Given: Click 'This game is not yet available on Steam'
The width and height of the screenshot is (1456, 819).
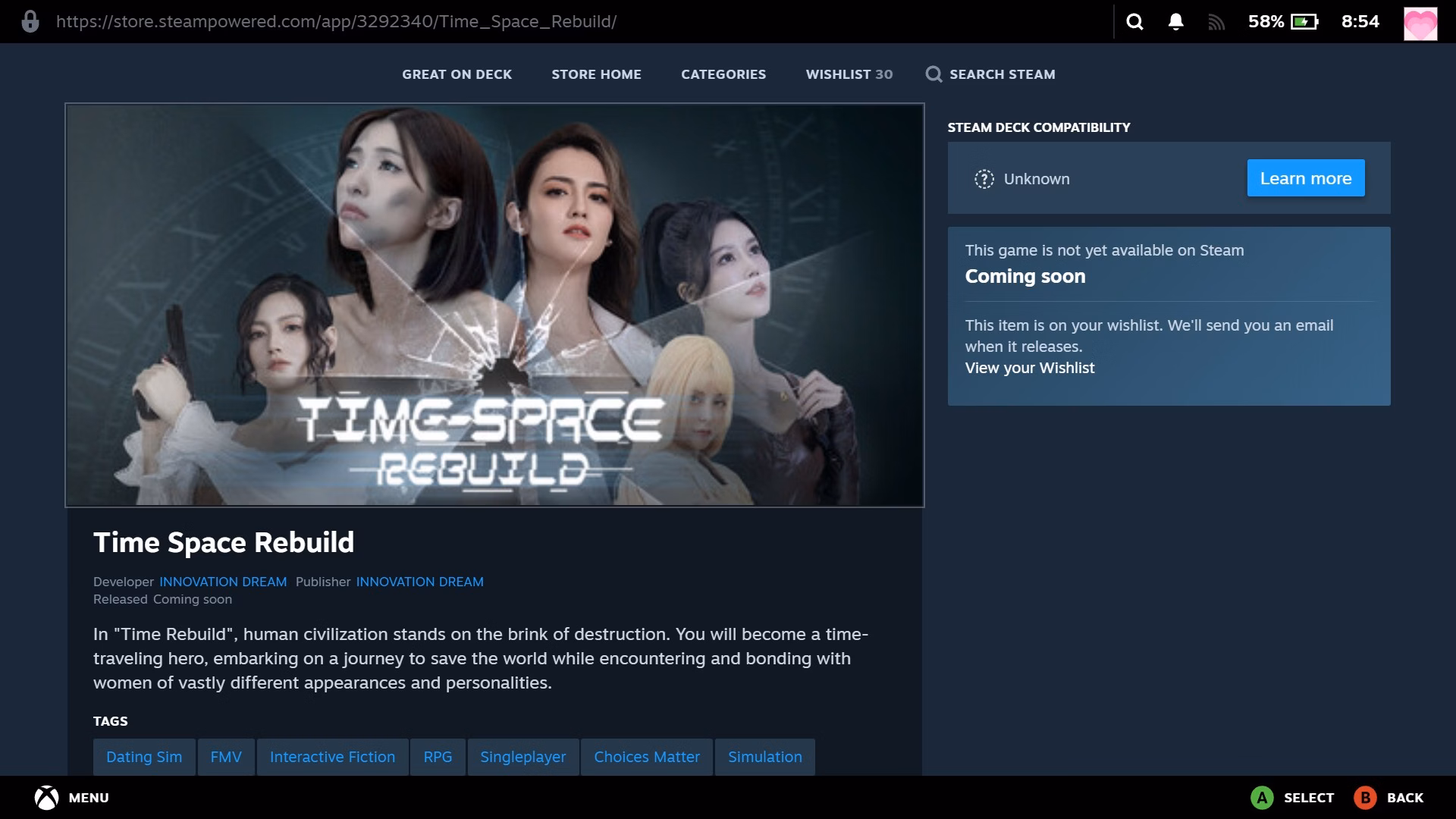Looking at the screenshot, I should [1104, 250].
